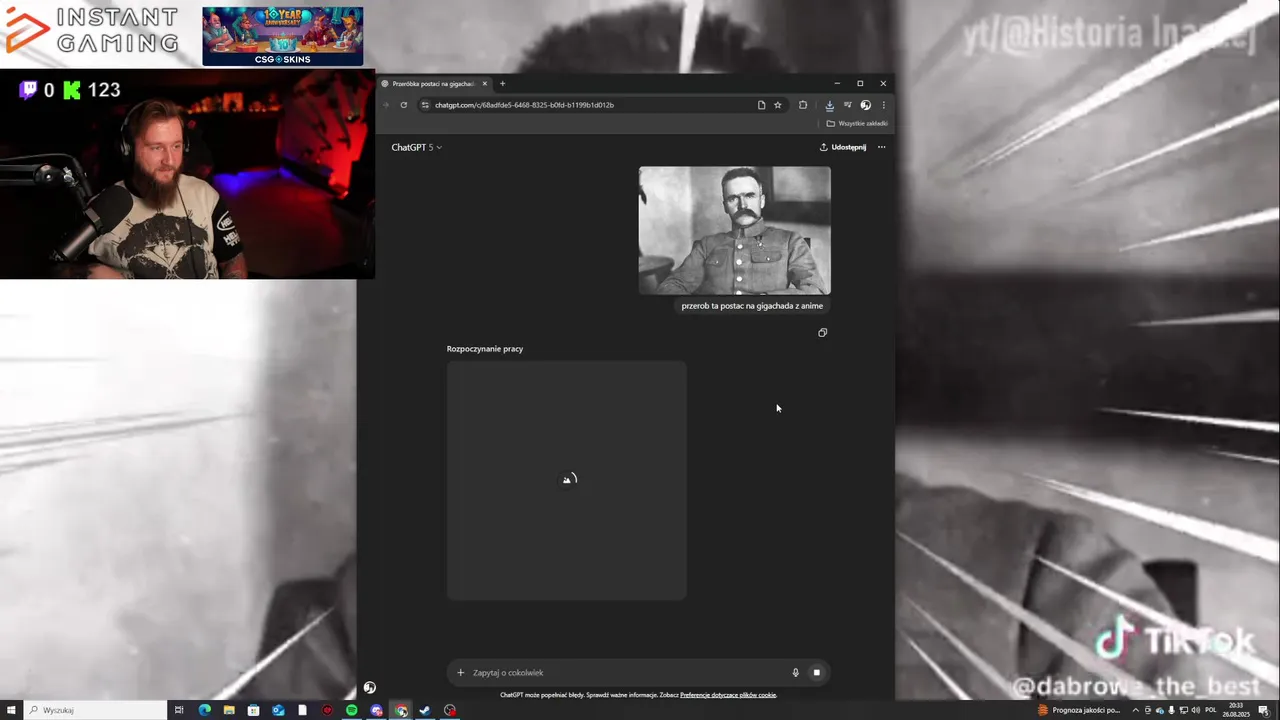Image resolution: width=1280 pixels, height=720 pixels.
Task: Click the message 'przerob ta postac na gigachada z anime'
Action: [x=752, y=306]
